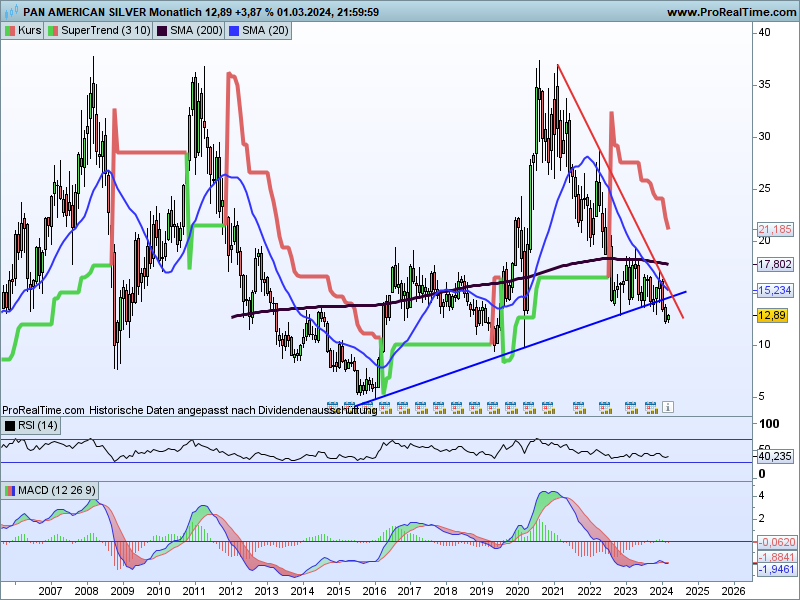800x600 pixels.
Task: Select the SMA (20) legend label
Action: (x=265, y=31)
